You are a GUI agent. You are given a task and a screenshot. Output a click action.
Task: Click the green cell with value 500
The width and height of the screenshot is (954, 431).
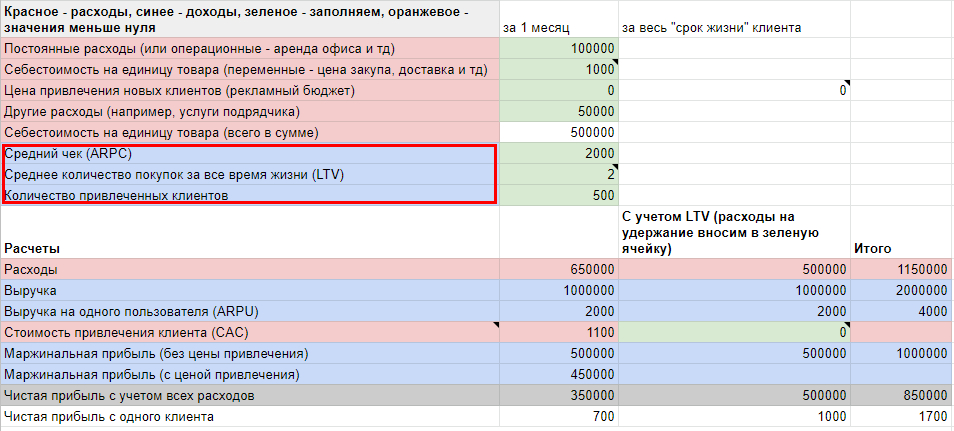coord(559,195)
